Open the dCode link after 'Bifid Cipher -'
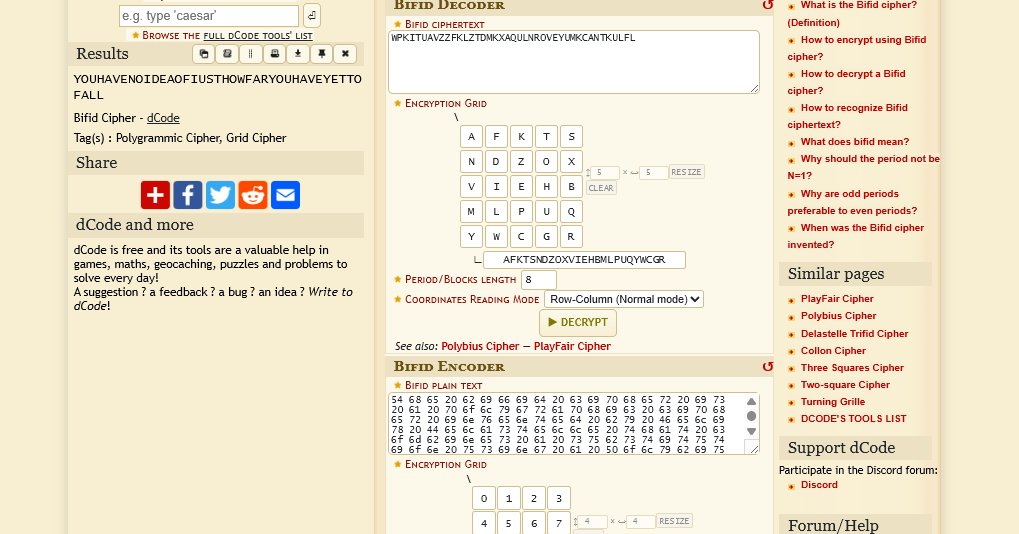1019x534 pixels. pos(163,118)
